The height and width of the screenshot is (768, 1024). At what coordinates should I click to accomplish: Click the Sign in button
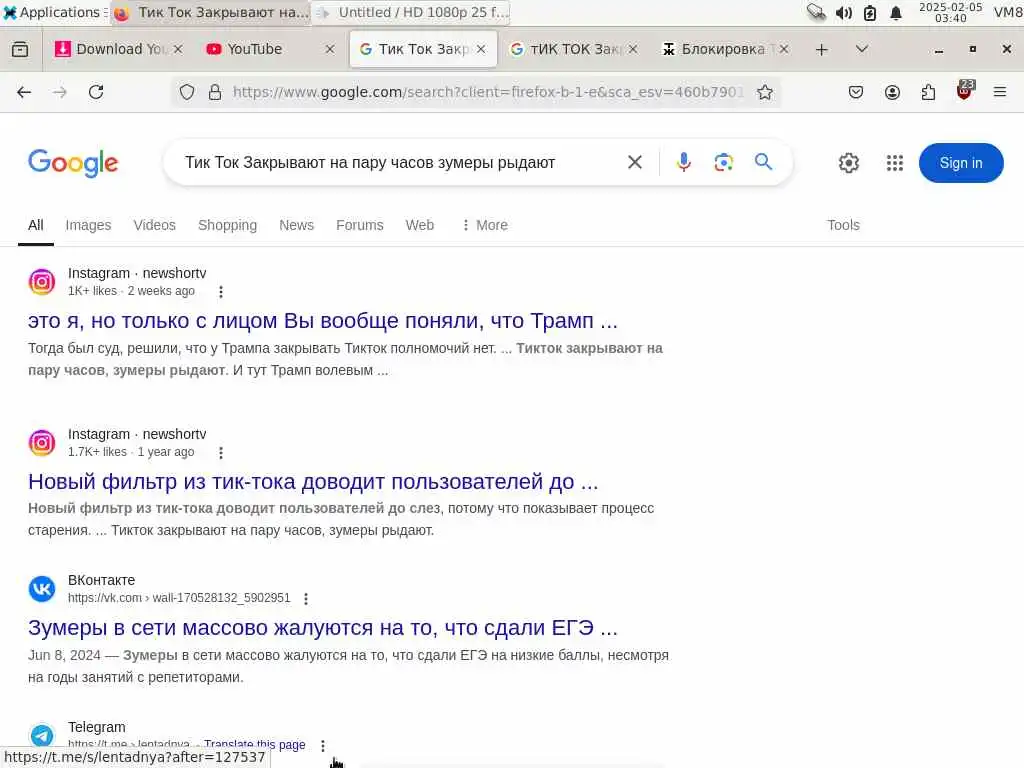[961, 163]
